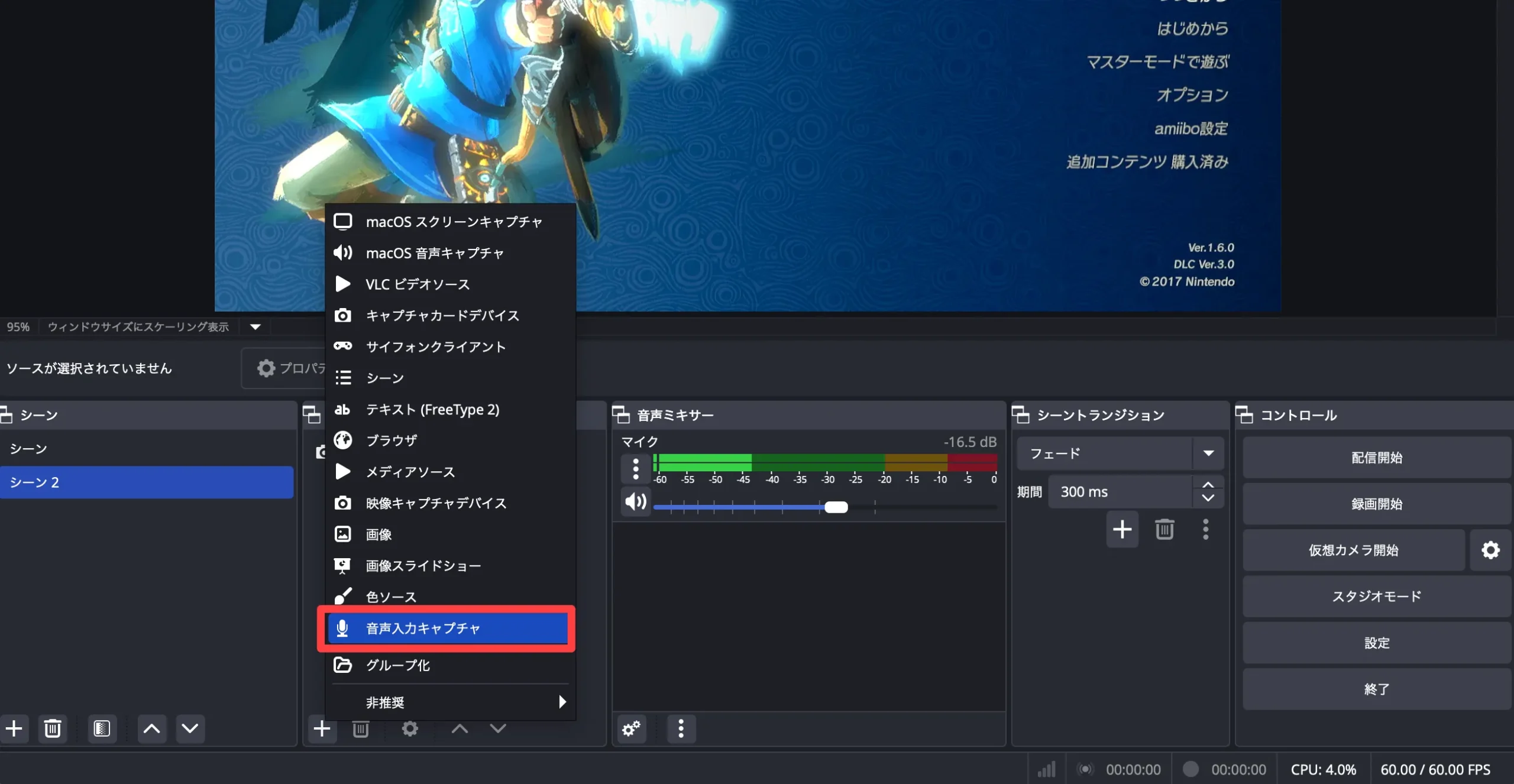The image size is (1514, 784).
Task: Click the camera icon beside キャプチャカードデバイス
Action: coord(343,316)
